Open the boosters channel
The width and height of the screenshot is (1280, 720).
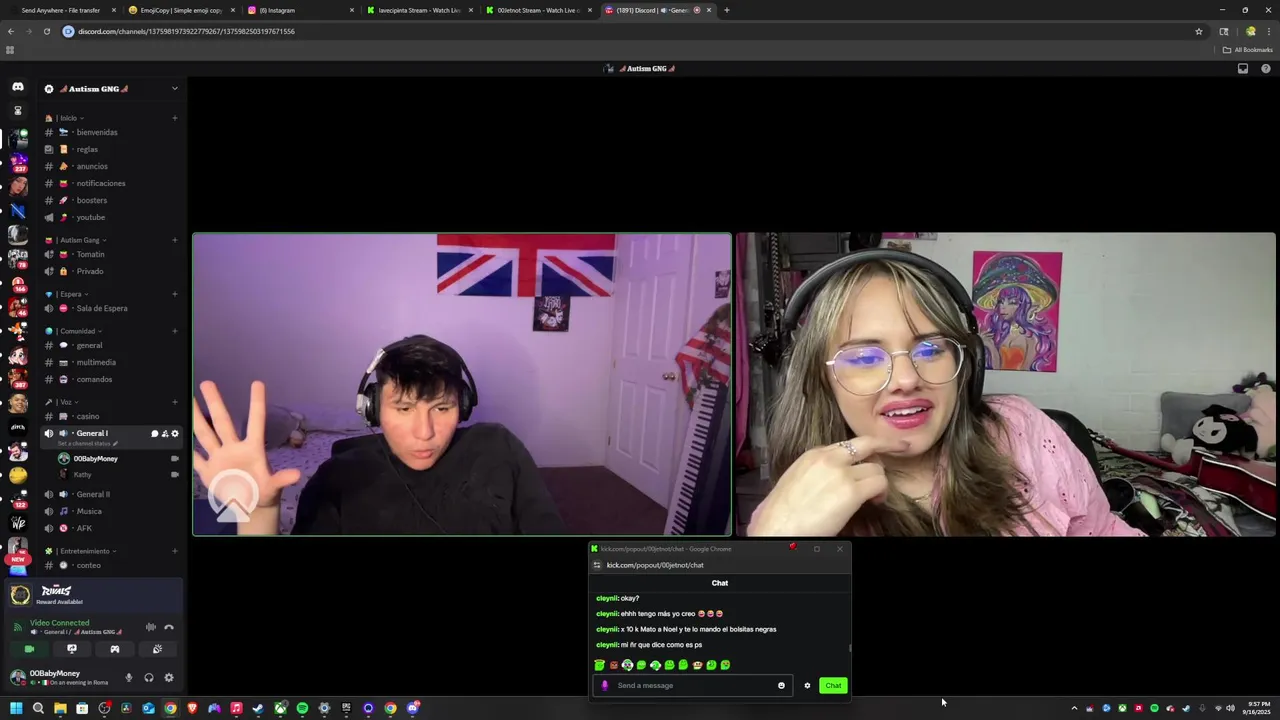[x=110, y=200]
